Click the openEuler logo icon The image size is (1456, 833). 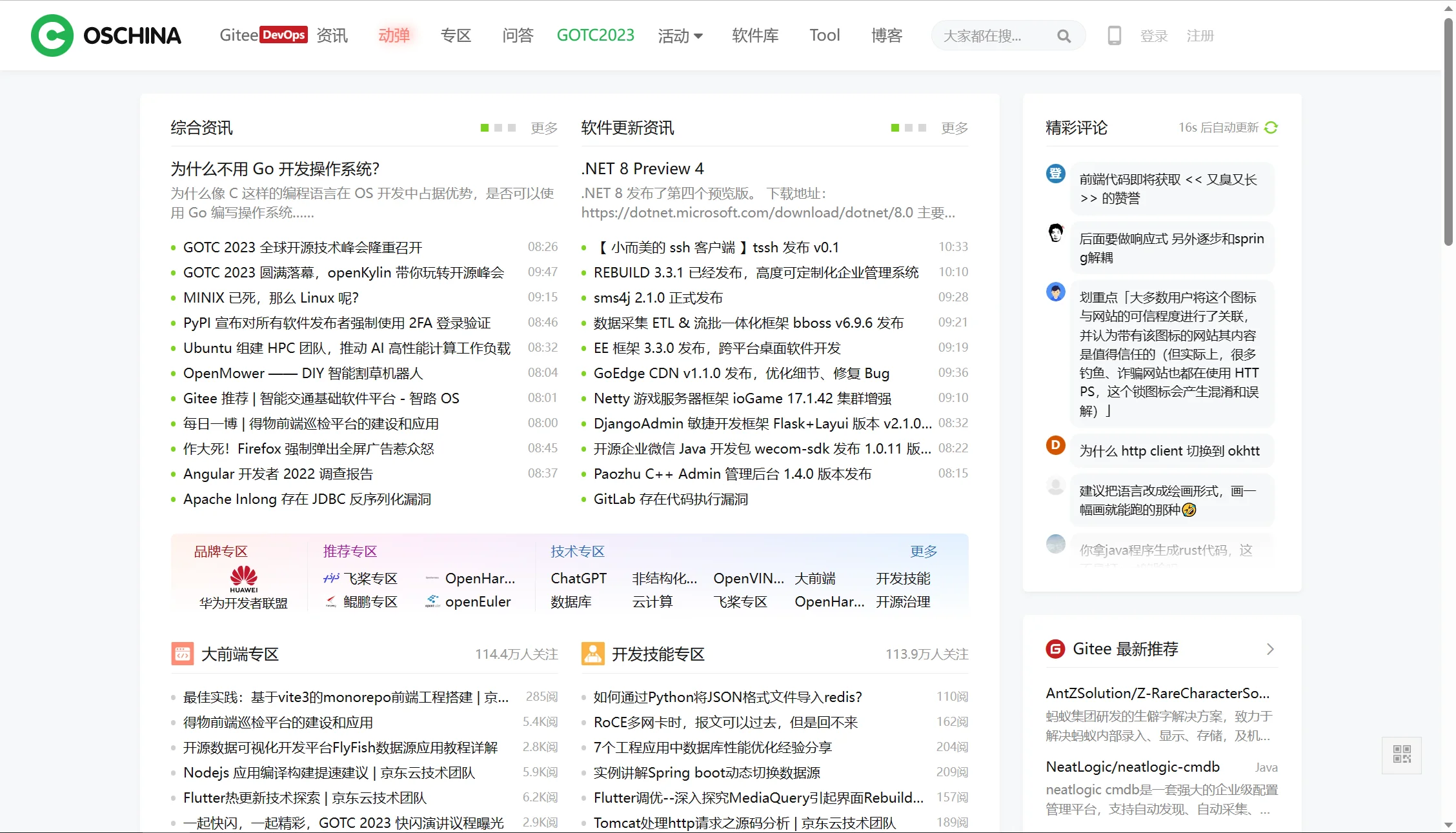pos(432,601)
